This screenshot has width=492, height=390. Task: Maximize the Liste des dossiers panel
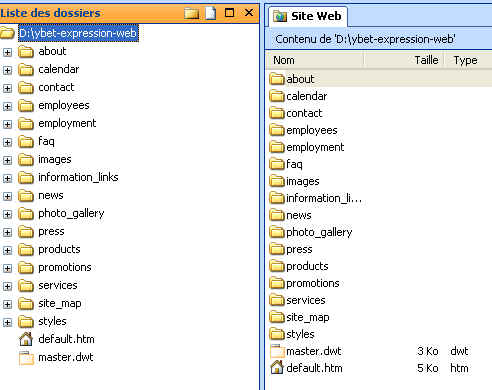tap(229, 13)
